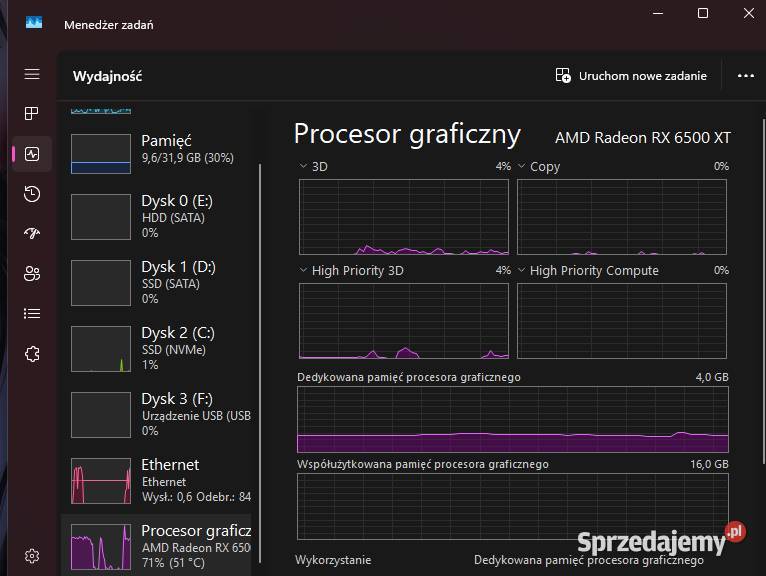
Task: Click the High Priority 3D usage graph
Action: click(404, 321)
